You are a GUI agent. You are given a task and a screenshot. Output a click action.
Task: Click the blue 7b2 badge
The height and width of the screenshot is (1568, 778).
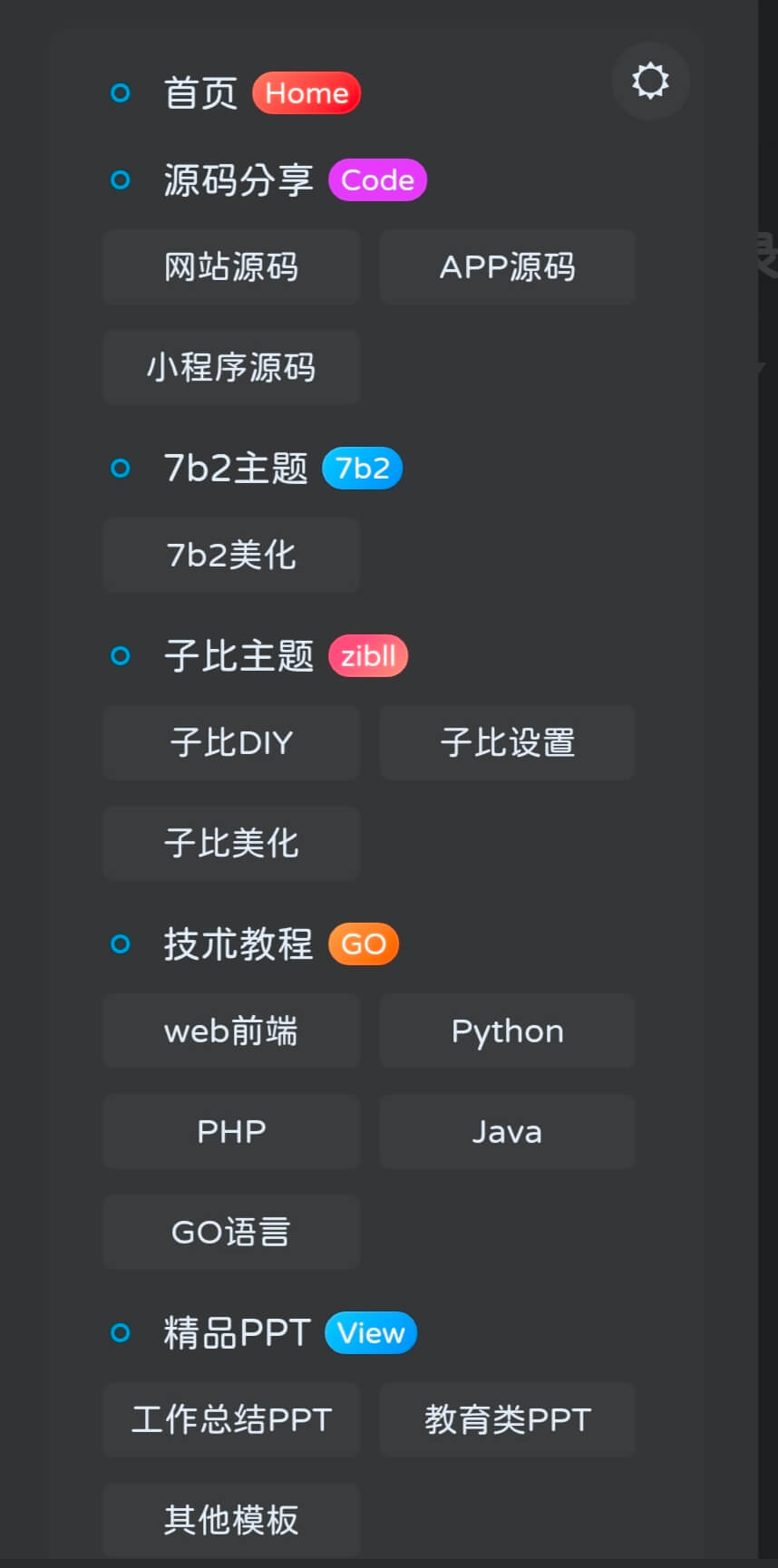pos(362,469)
